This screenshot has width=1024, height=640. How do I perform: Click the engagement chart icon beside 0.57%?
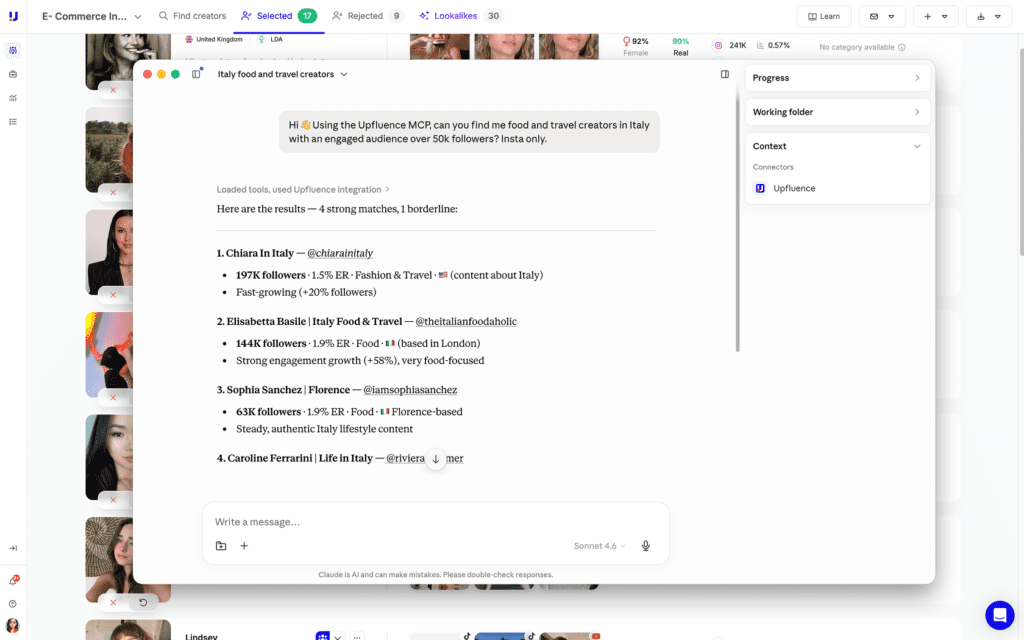pyautogui.click(x=760, y=46)
